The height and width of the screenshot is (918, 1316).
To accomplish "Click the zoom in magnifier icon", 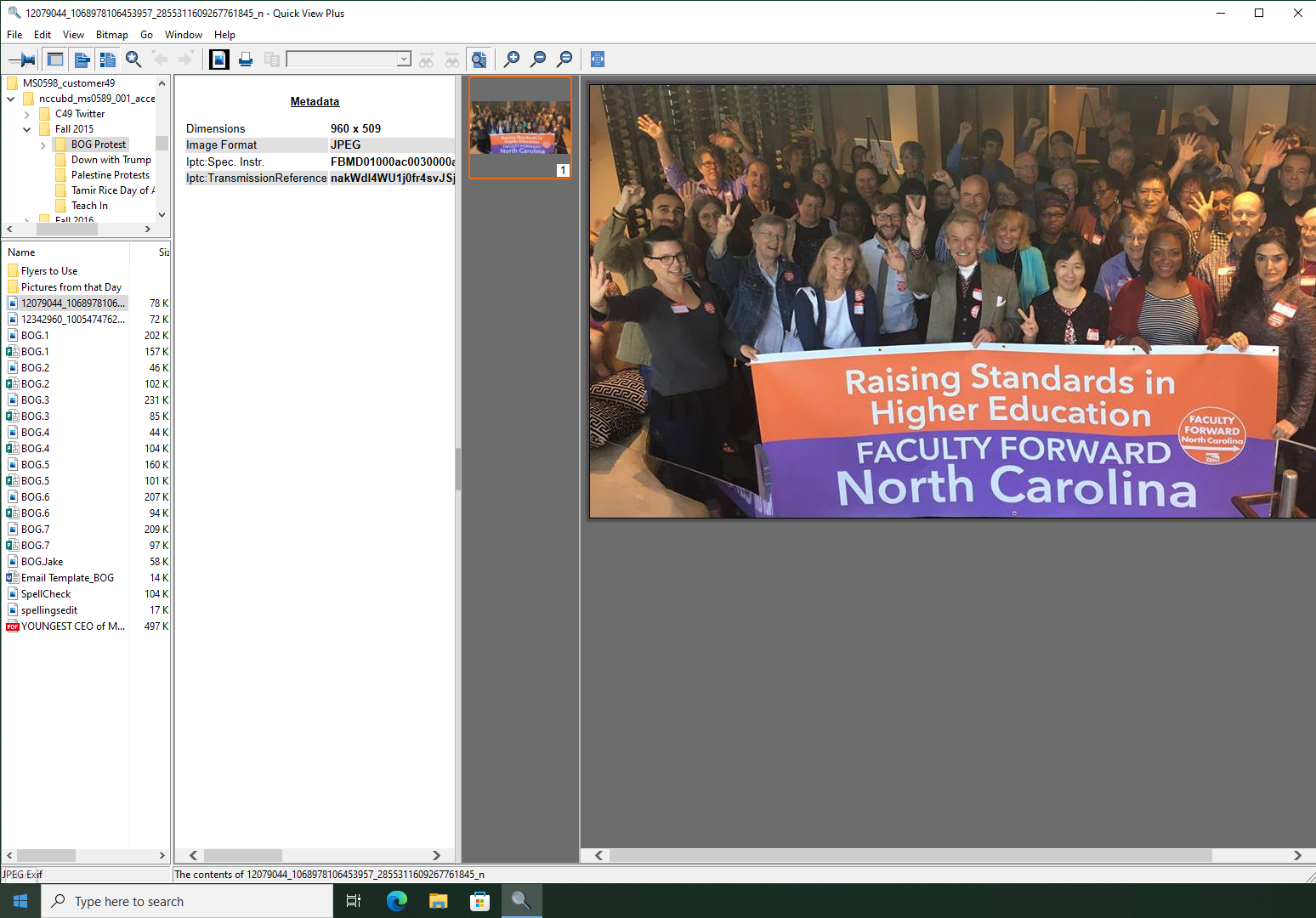I will point(512,59).
